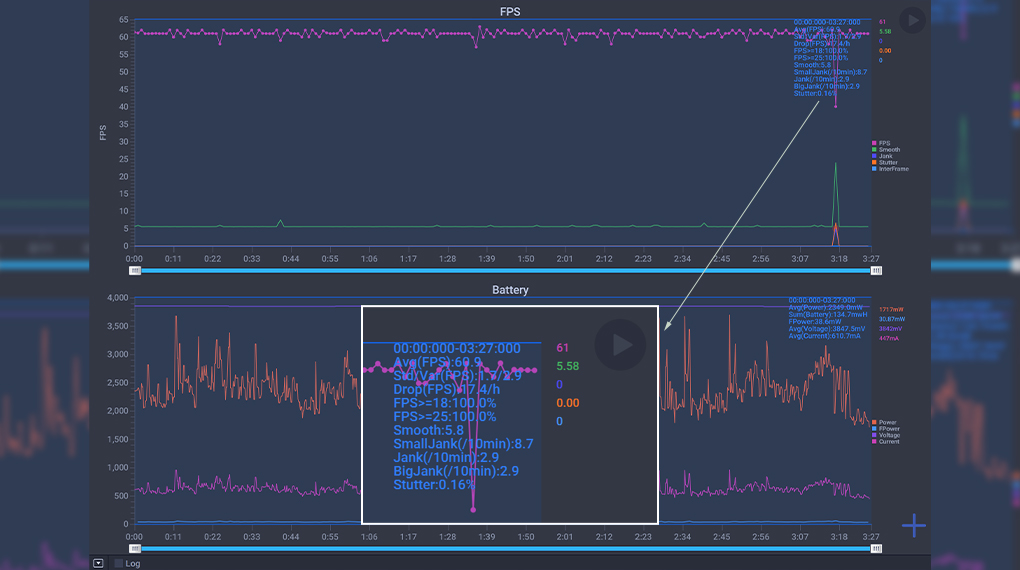1020x570 pixels.
Task: Click the FPS chart title
Action: tap(510, 12)
